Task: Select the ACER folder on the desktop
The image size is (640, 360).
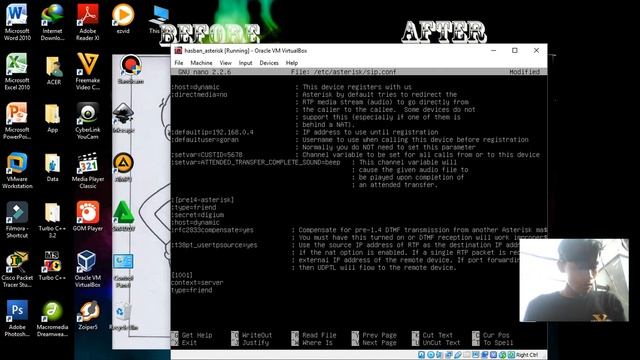Action: click(x=53, y=70)
